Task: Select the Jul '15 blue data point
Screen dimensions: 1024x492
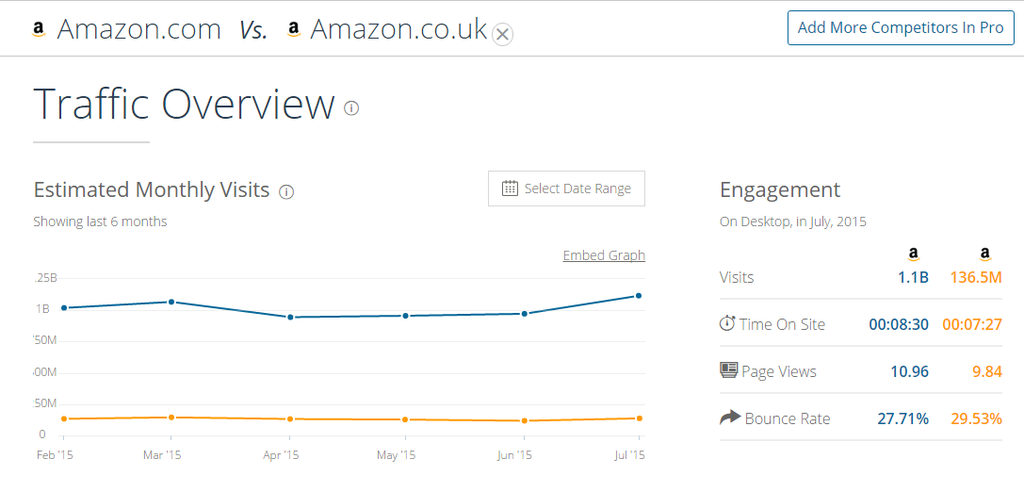Action: click(x=639, y=295)
